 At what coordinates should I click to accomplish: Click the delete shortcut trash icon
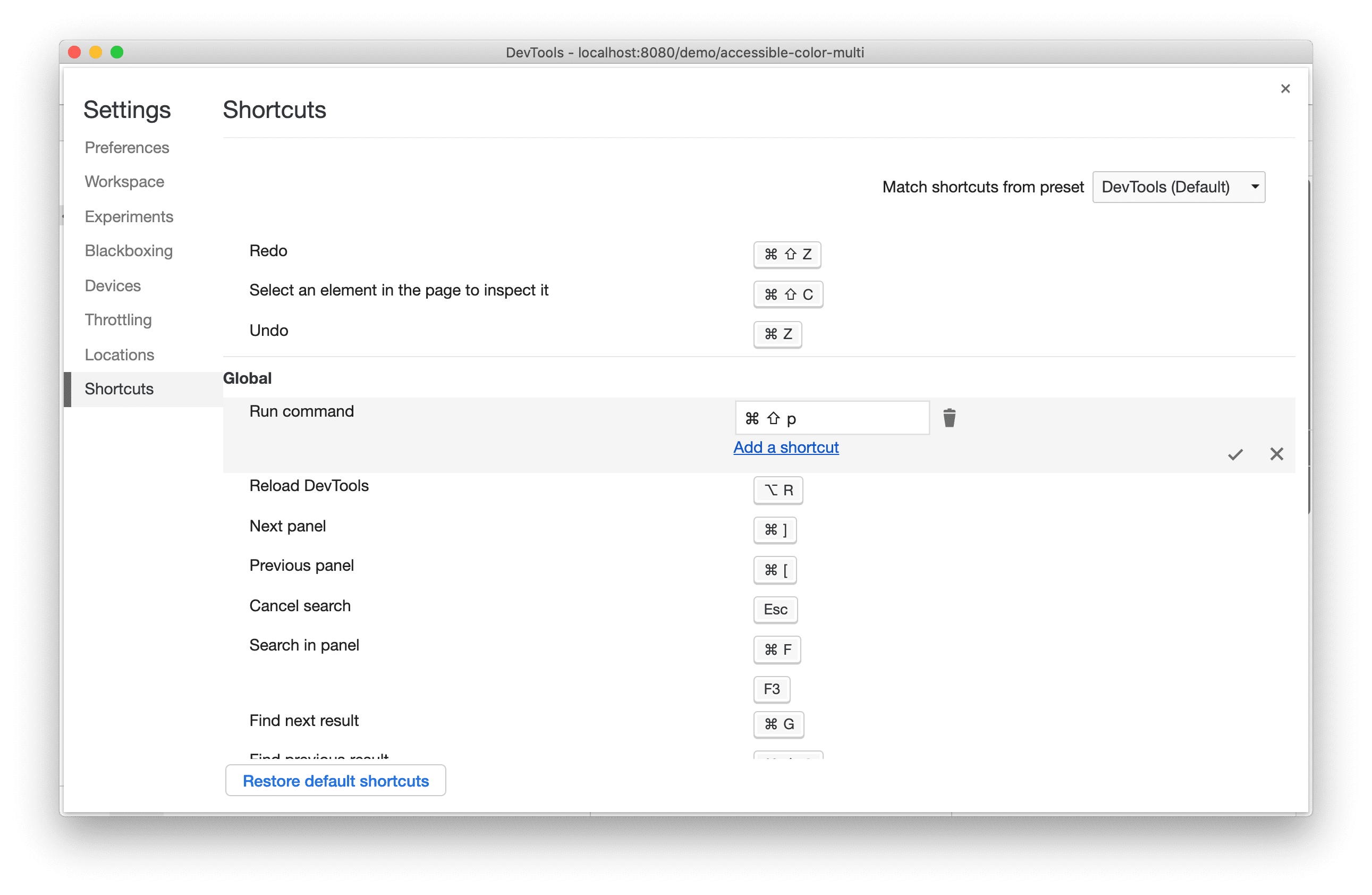(x=949, y=417)
